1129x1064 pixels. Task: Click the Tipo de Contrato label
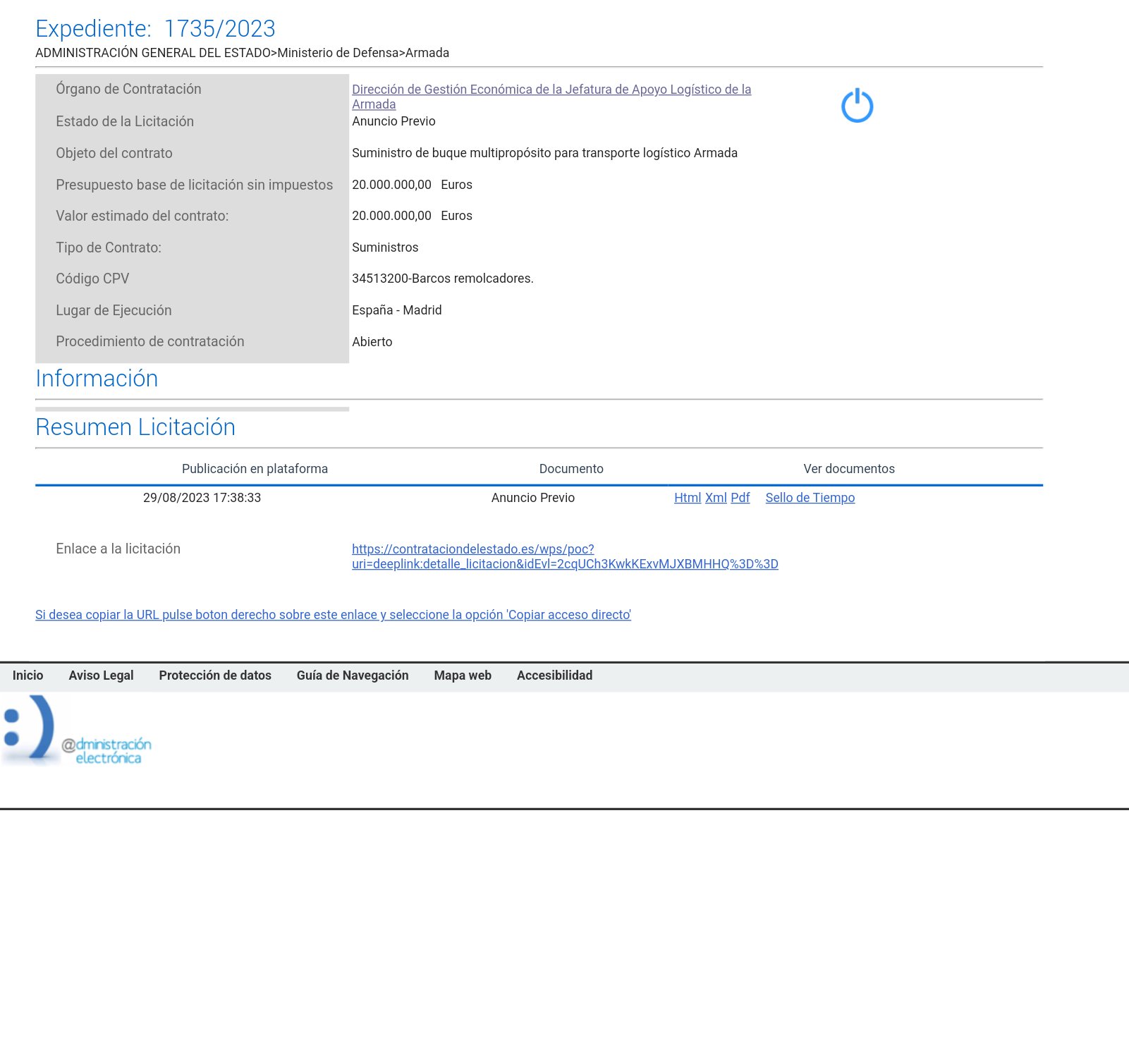point(109,247)
